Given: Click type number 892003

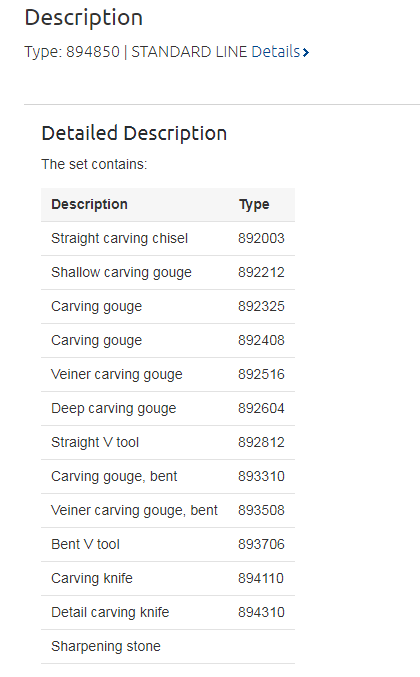Looking at the screenshot, I should tap(261, 238).
